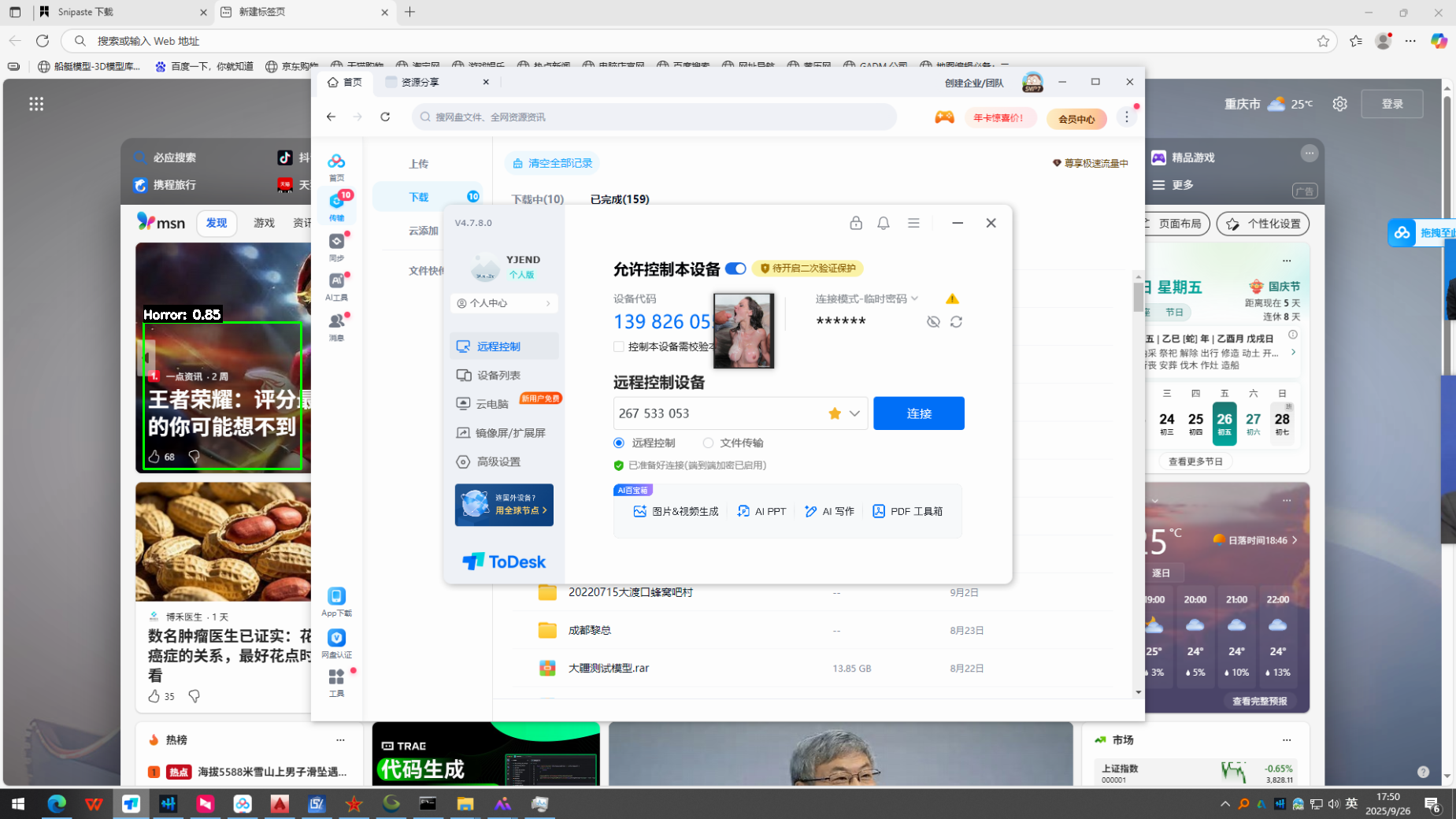The width and height of the screenshot is (1456, 819).
Task: Expand the 个人中心 entry
Action: (504, 303)
